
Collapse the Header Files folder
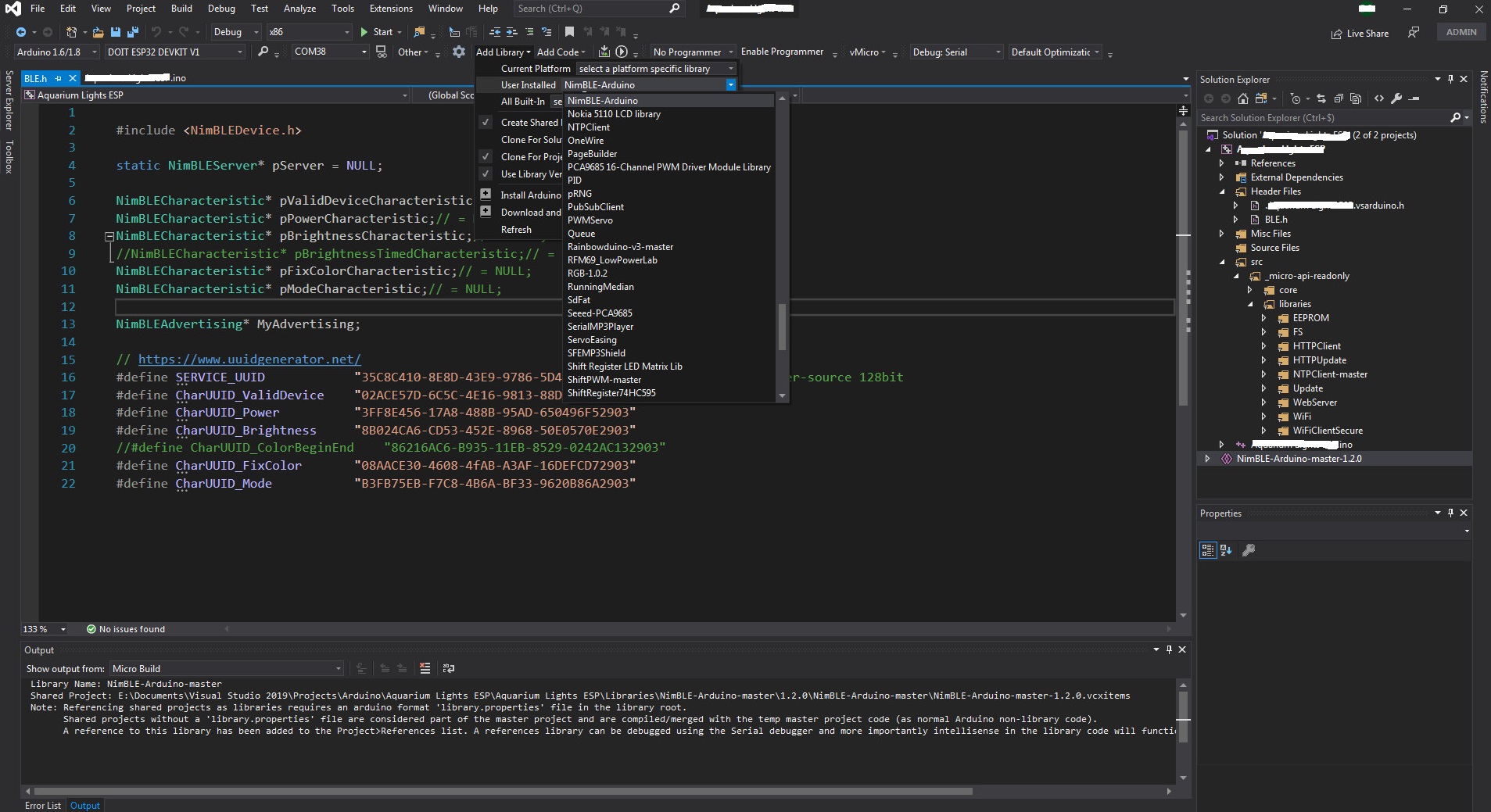tap(1222, 191)
